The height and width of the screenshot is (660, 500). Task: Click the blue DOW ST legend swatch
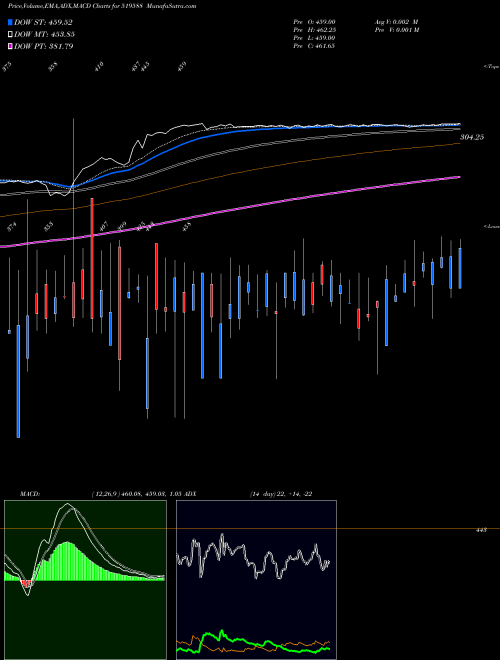tap(11, 23)
